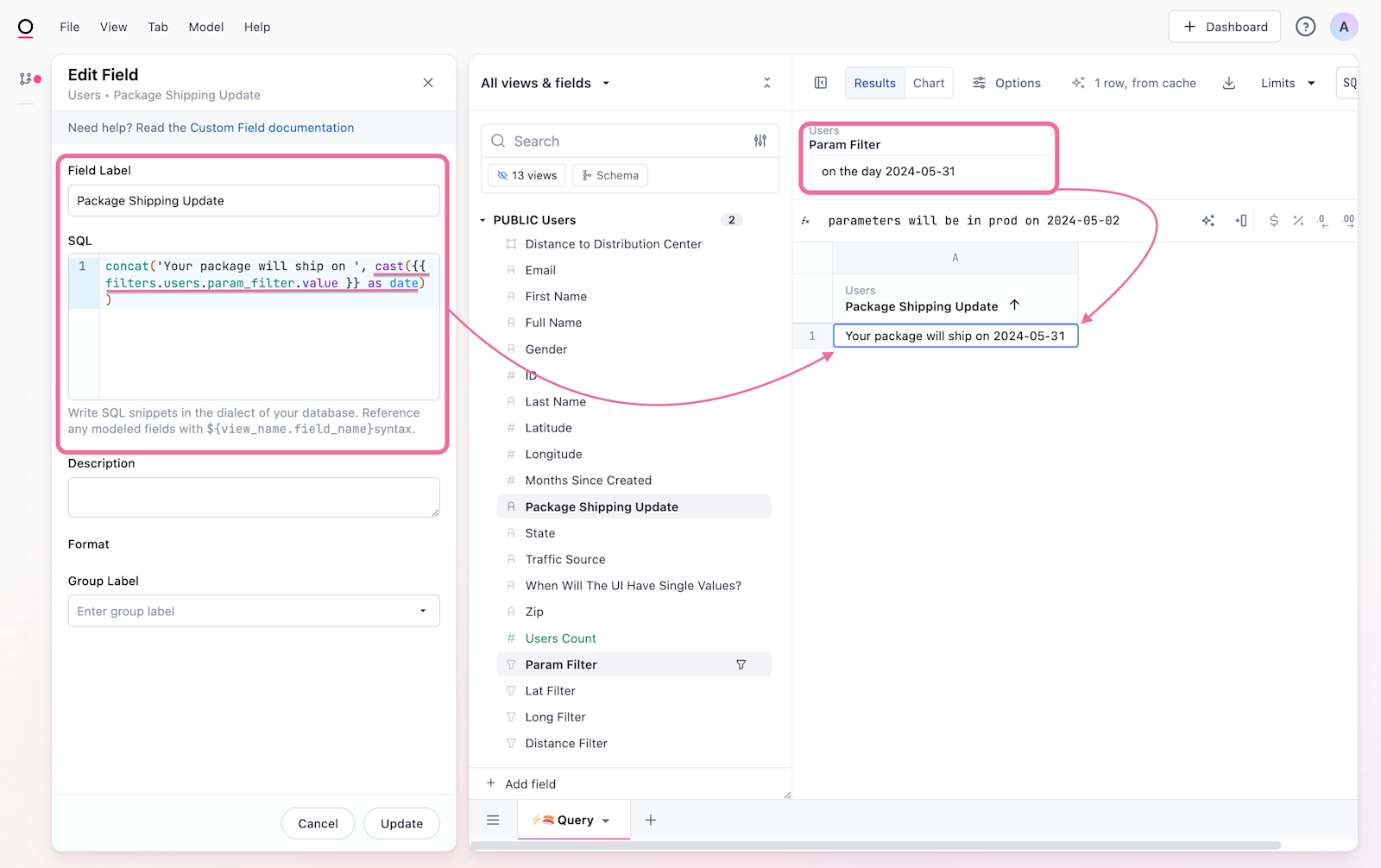Expand the Limits dropdown
This screenshot has width=1381, height=868.
pos(1287,83)
